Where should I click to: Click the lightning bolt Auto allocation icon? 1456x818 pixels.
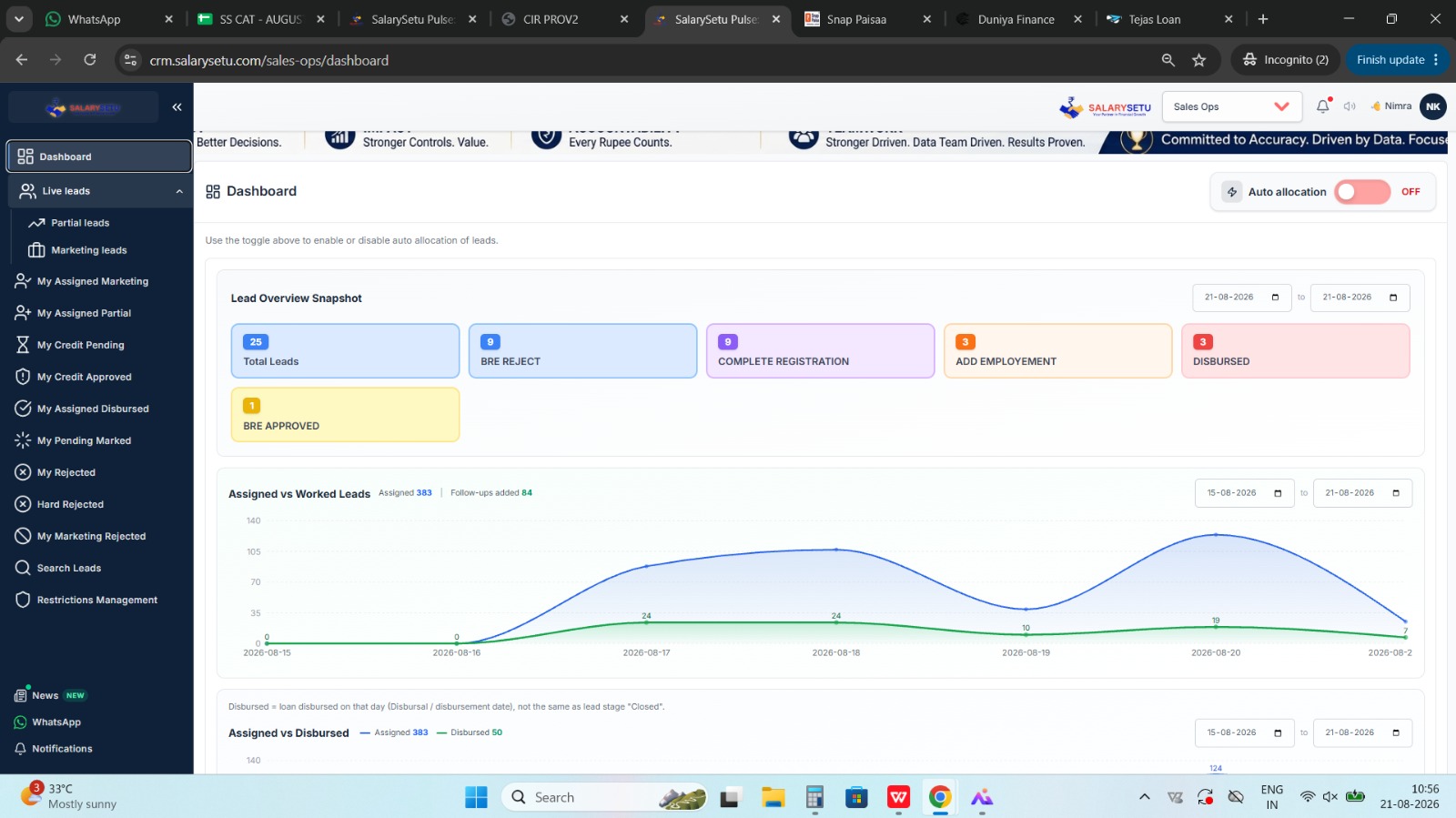click(1231, 192)
